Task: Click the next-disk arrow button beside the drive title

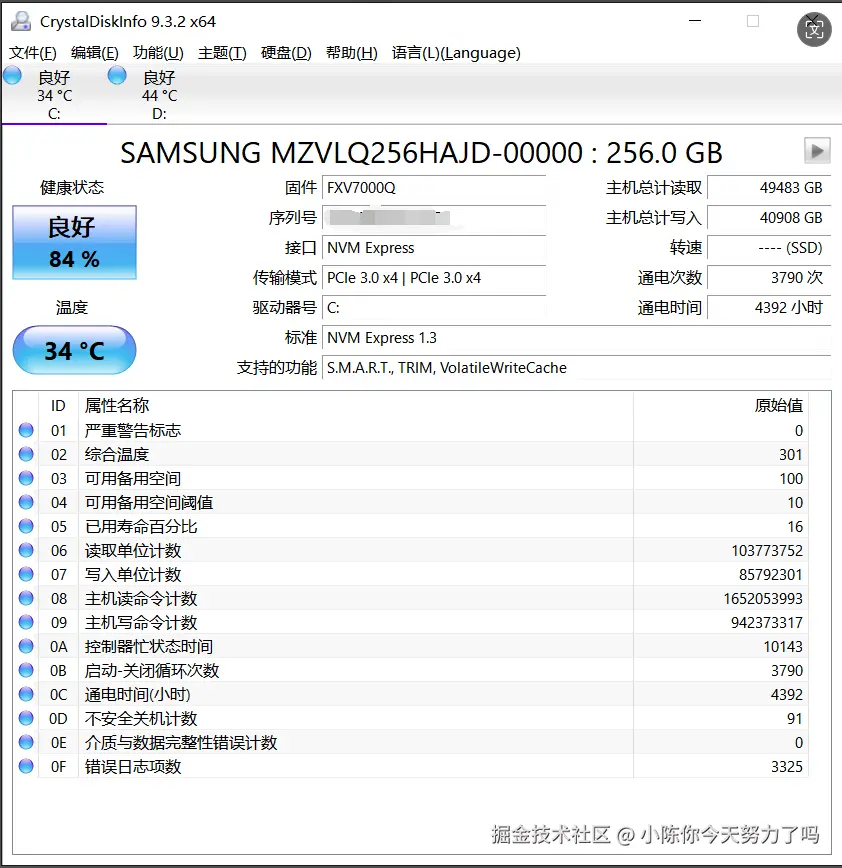Action: pyautogui.click(x=817, y=151)
